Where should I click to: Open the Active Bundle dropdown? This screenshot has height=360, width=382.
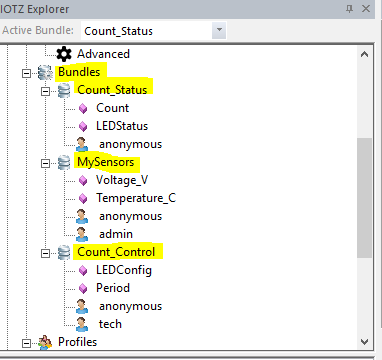tap(219, 30)
